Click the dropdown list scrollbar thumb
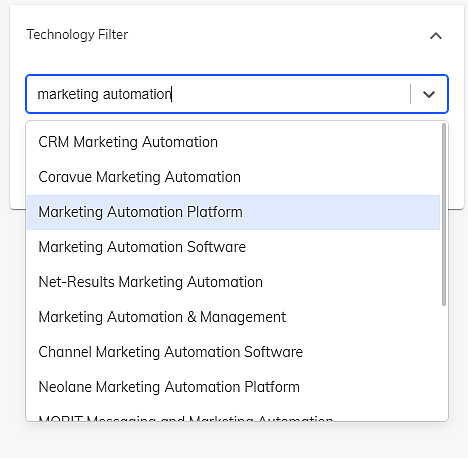 [444, 215]
